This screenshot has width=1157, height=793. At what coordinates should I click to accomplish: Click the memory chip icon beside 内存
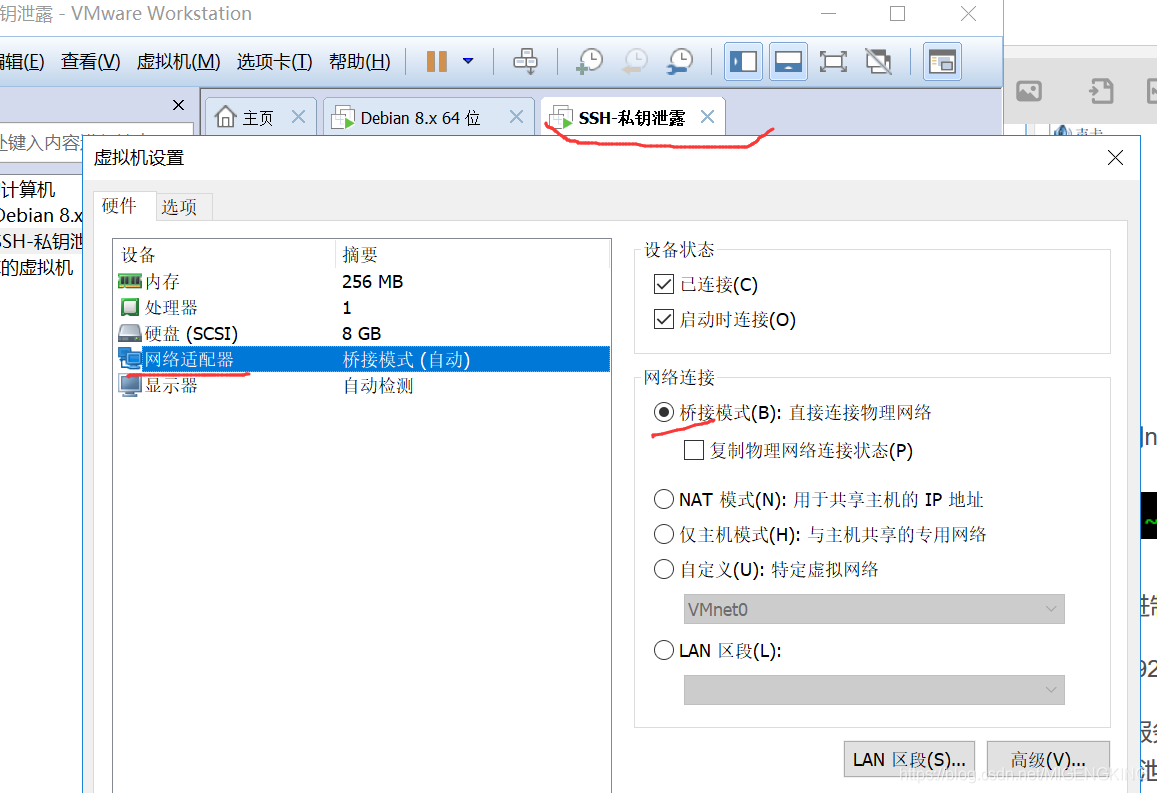[x=129, y=281]
